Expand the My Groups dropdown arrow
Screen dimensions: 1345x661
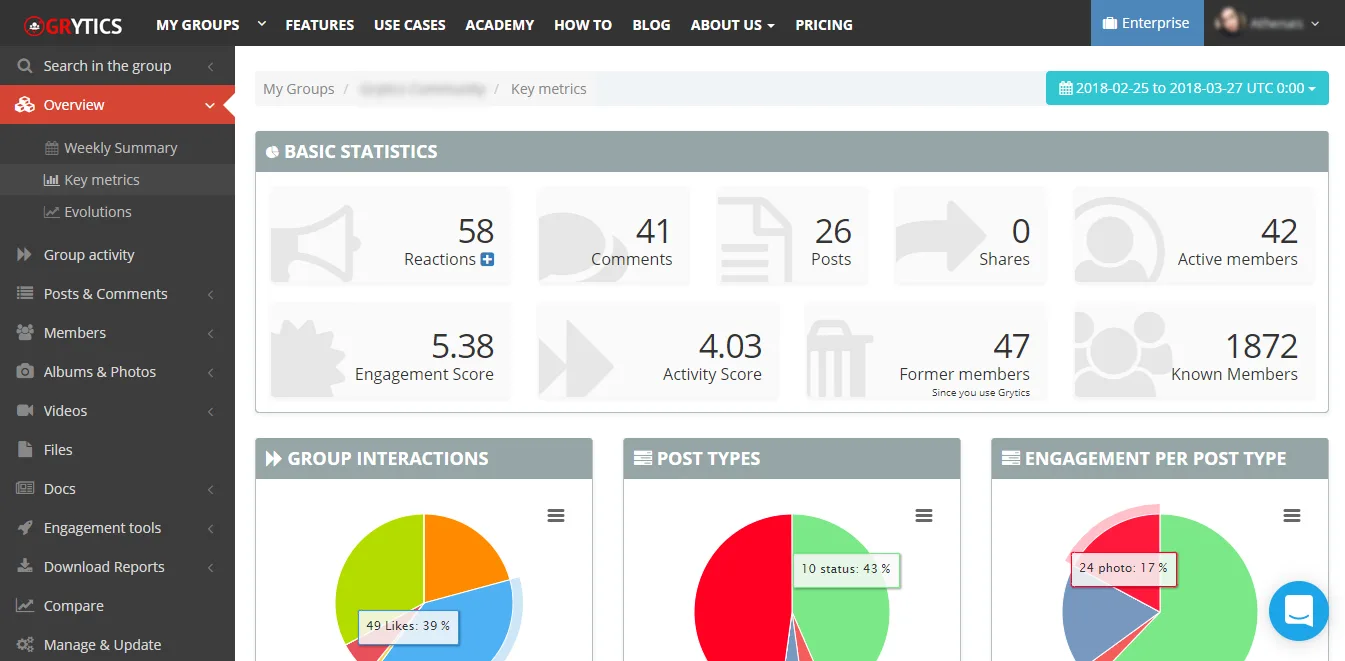262,23
